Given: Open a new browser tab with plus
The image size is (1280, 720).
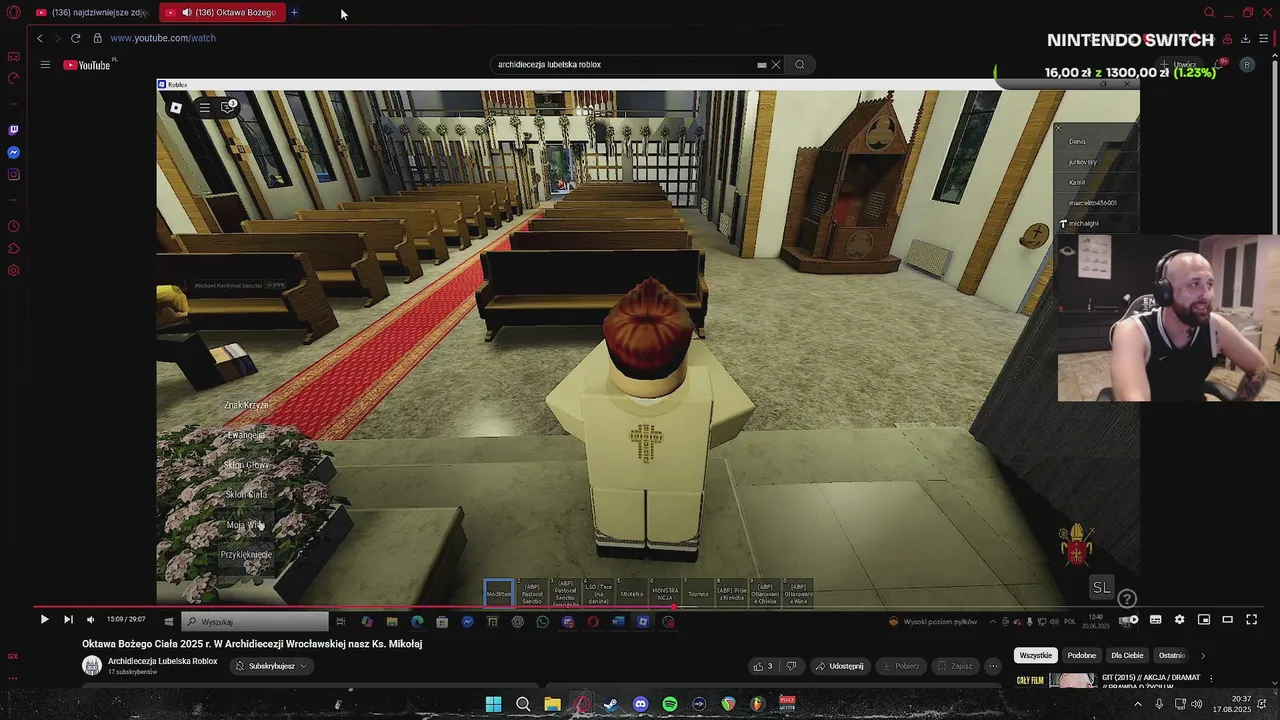Looking at the screenshot, I should click(294, 13).
